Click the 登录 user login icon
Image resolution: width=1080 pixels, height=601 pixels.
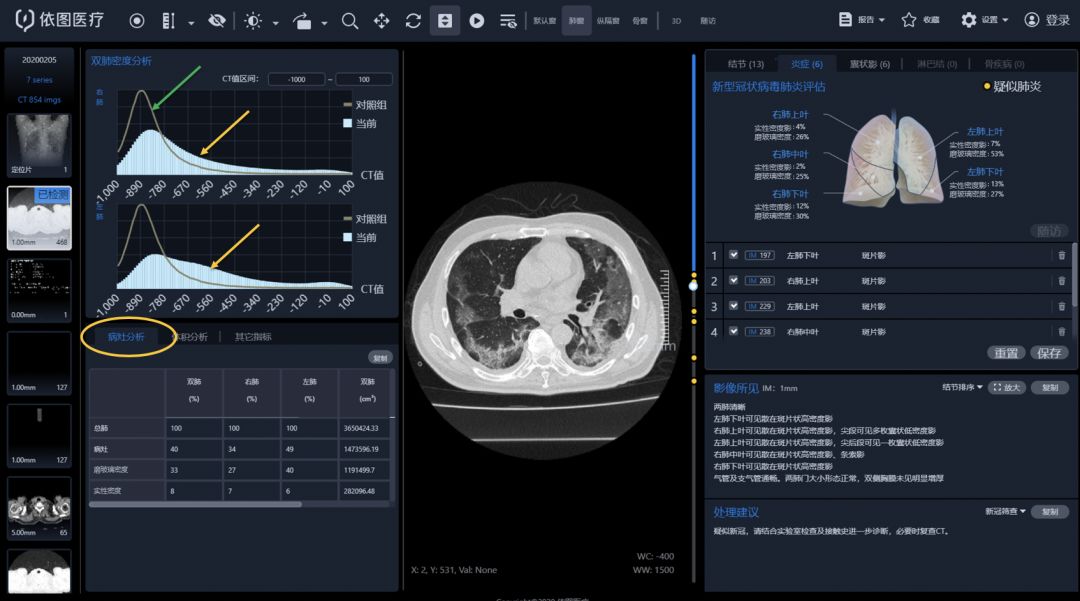pyautogui.click(x=1031, y=20)
